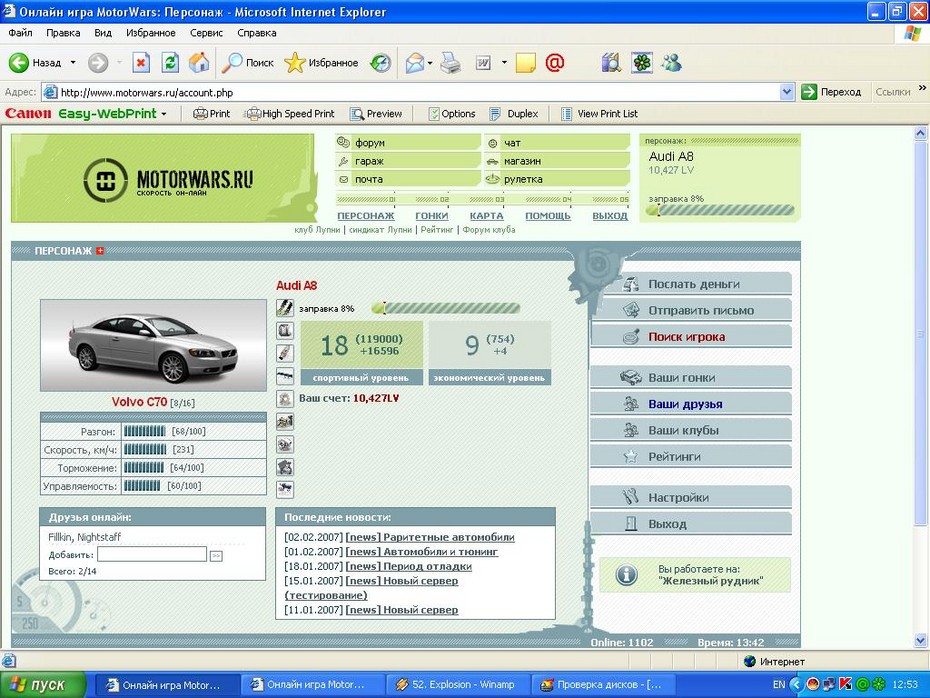Click High Speed Print in Canon toolbar

291,113
